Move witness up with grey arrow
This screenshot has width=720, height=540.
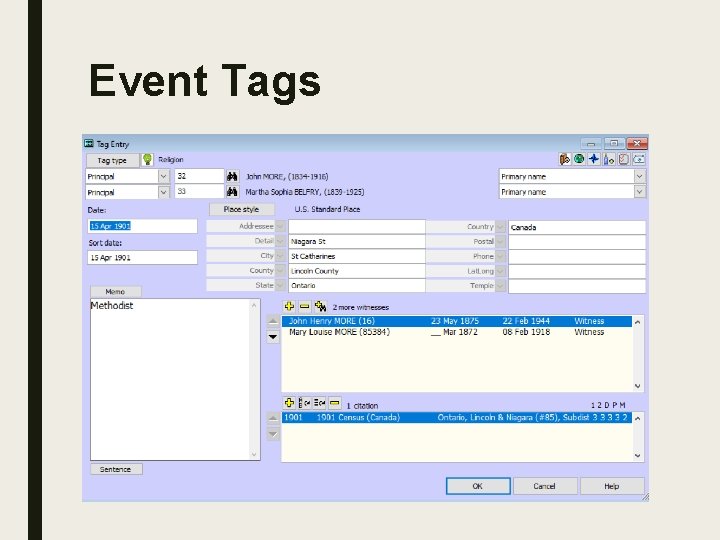tap(273, 321)
